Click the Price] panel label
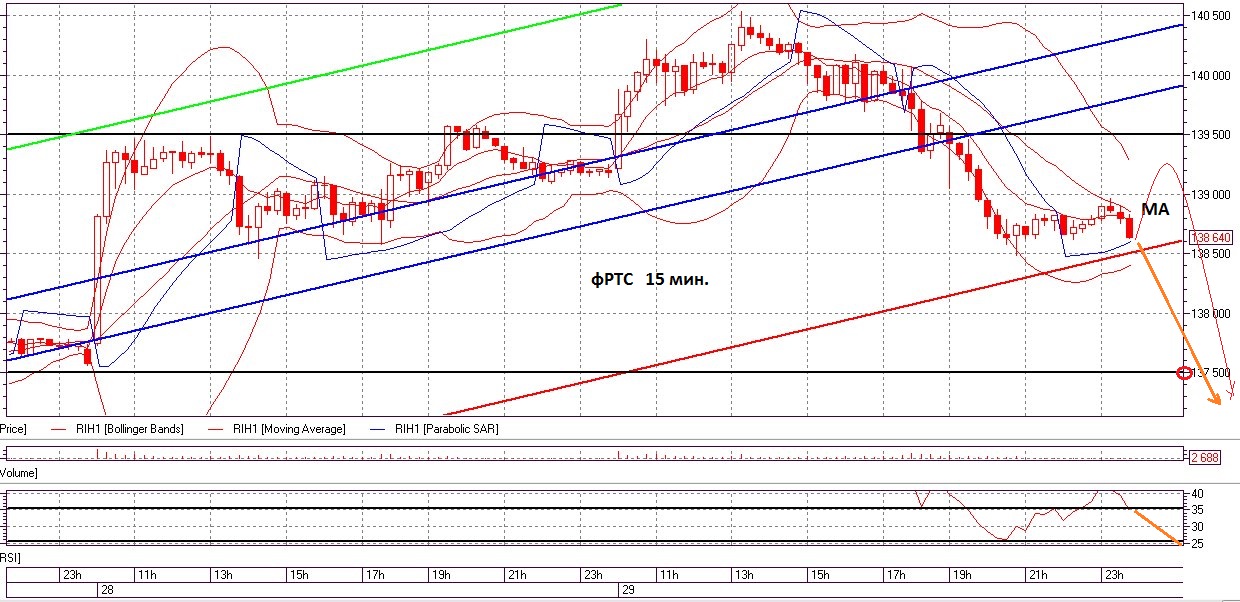1240x602 pixels. tap(13, 429)
